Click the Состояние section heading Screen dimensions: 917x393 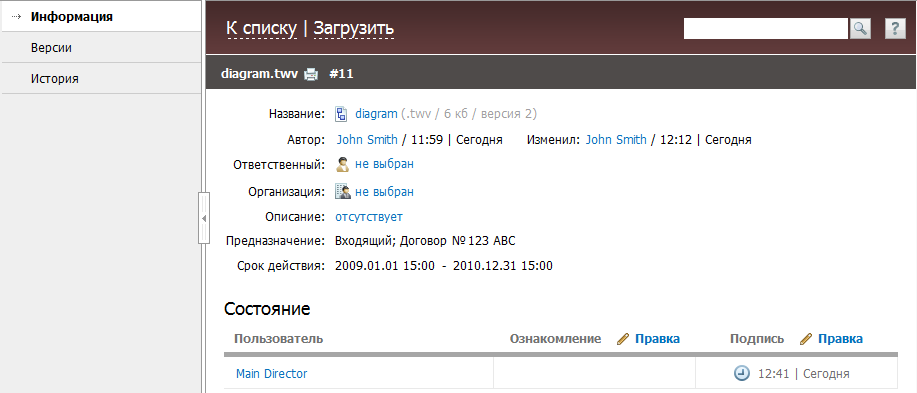click(x=267, y=309)
